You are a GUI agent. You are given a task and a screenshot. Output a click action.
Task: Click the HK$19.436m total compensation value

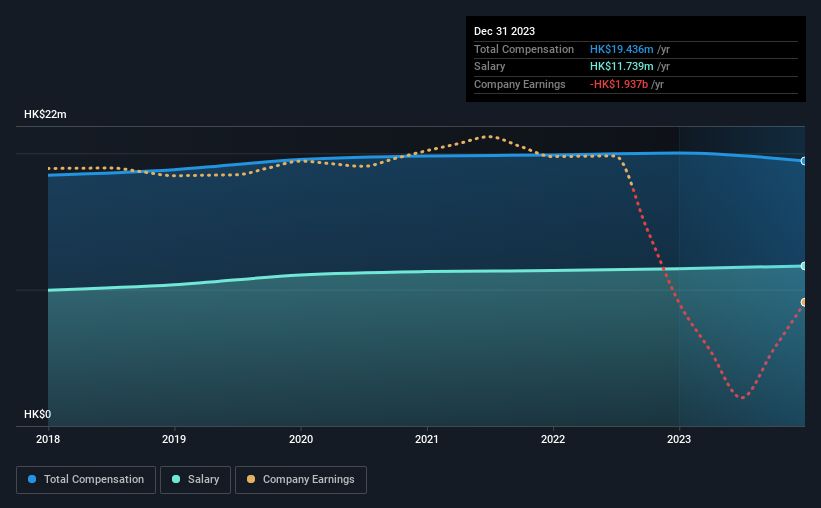tap(622, 49)
